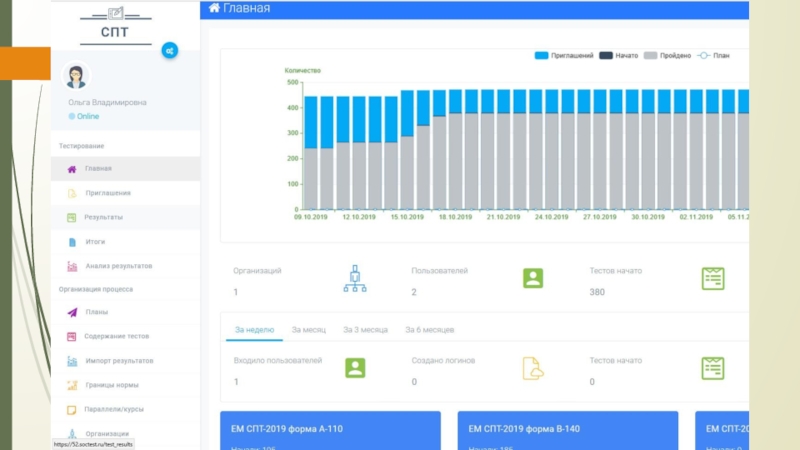Switch to the За месяц tab

pyautogui.click(x=309, y=329)
